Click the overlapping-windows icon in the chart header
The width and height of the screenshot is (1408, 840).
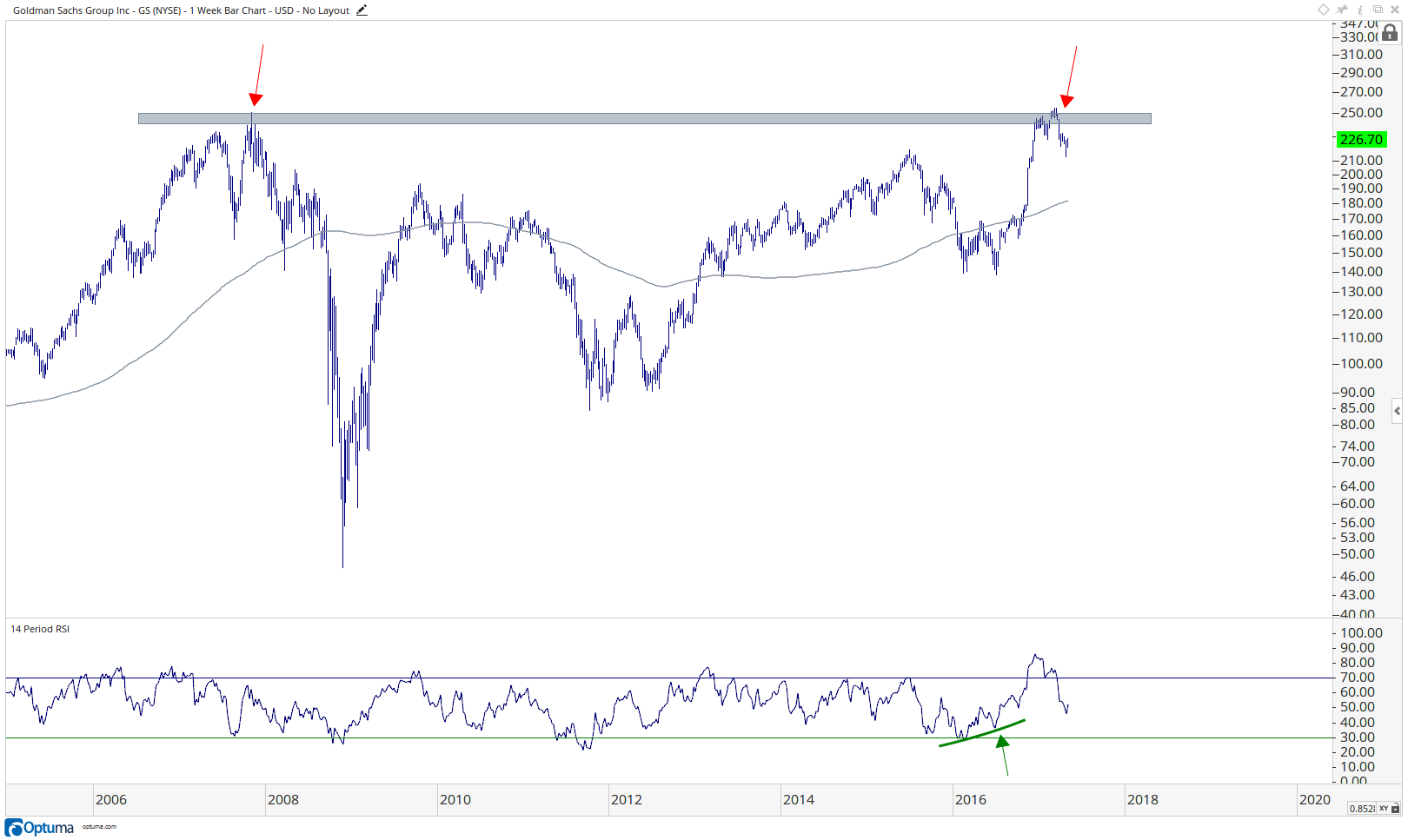pos(1378,10)
